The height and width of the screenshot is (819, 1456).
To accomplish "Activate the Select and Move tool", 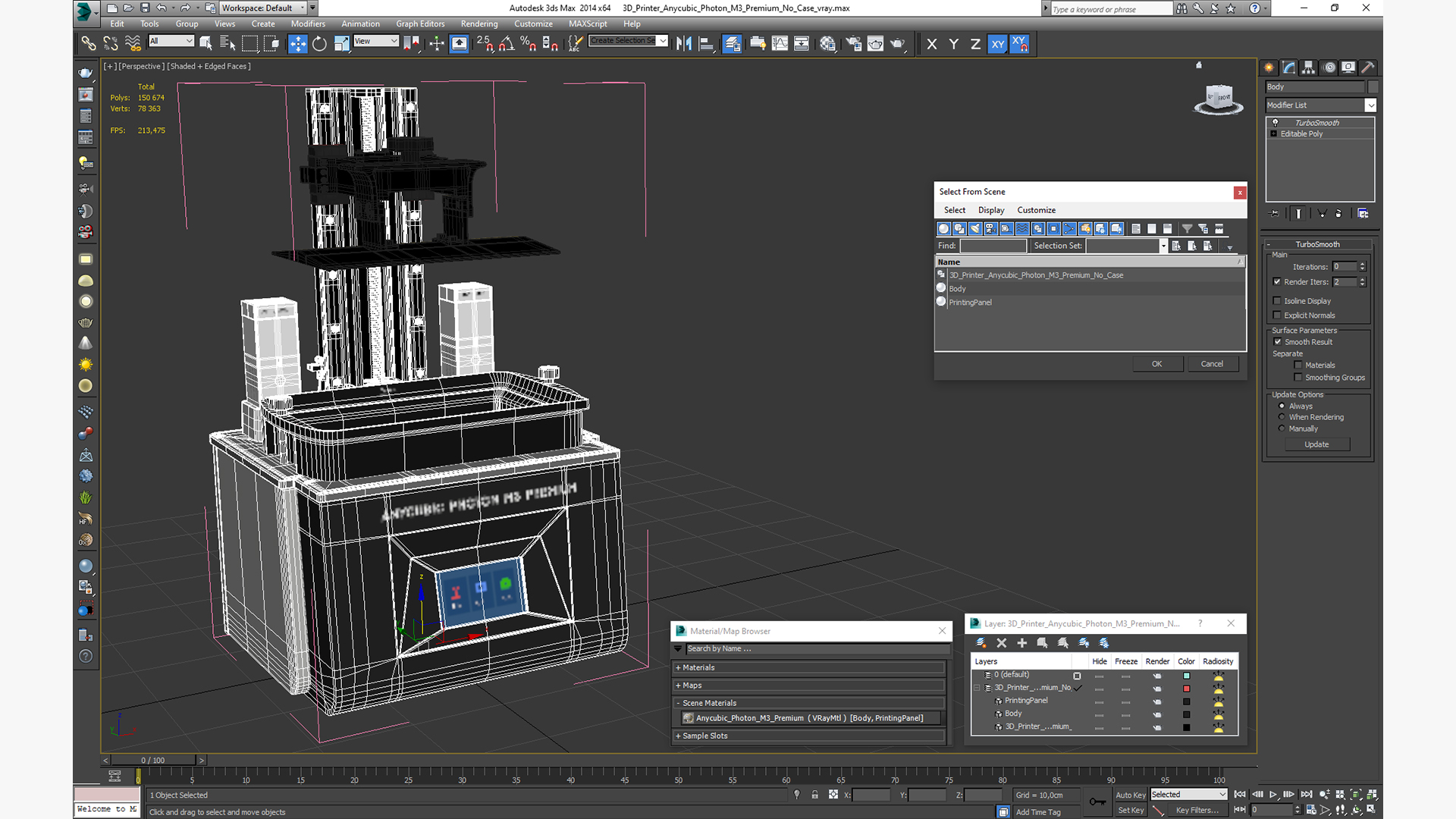I will click(297, 44).
